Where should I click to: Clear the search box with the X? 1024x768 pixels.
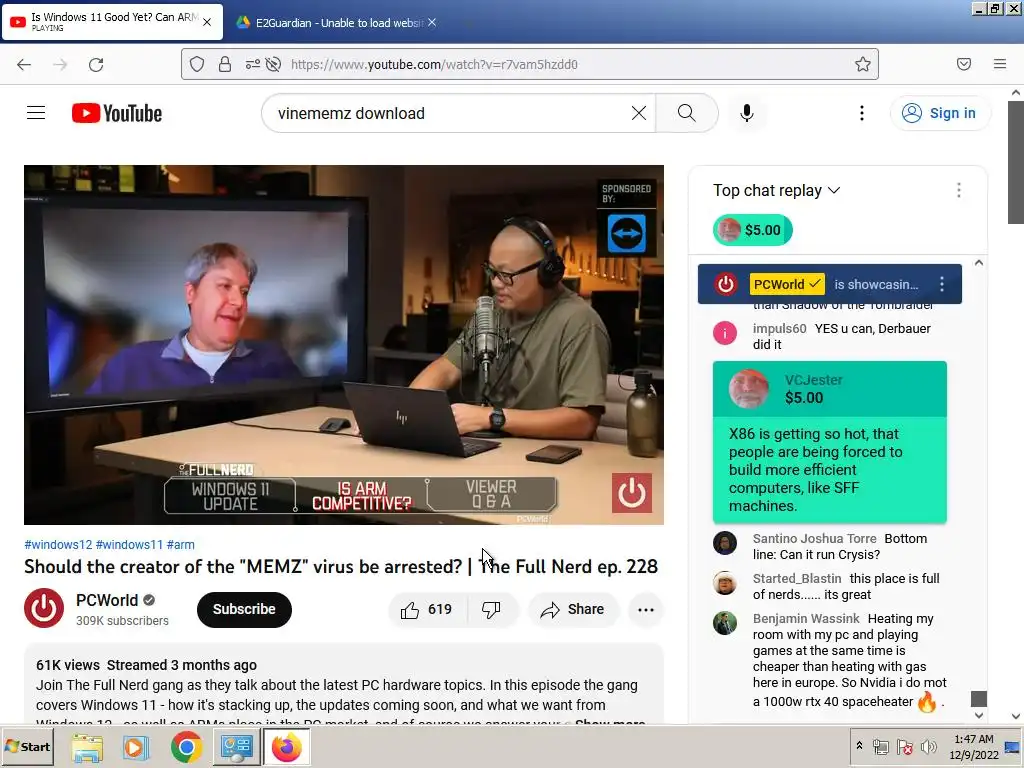[x=639, y=113]
